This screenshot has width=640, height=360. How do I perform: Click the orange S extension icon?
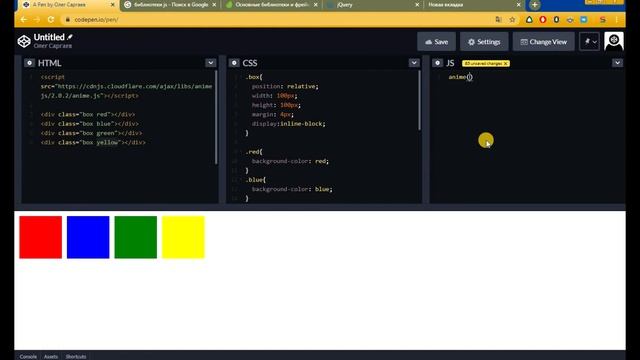tap(603, 20)
